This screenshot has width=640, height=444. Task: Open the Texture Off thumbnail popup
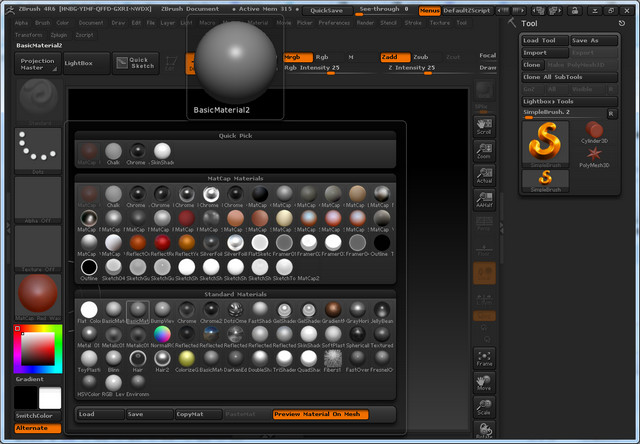pyautogui.click(x=38, y=249)
